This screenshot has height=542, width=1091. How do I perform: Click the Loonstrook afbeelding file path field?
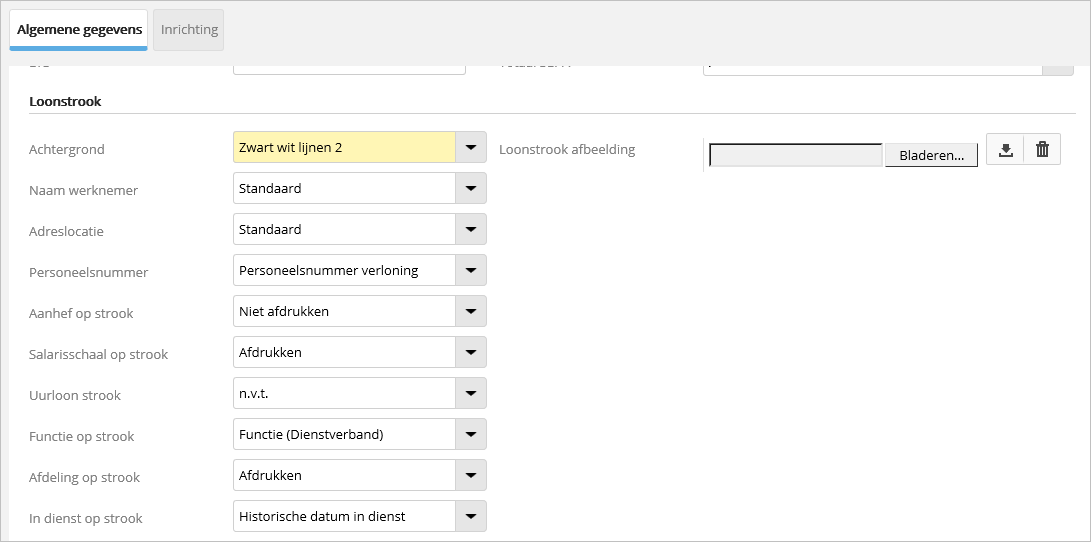click(796, 155)
